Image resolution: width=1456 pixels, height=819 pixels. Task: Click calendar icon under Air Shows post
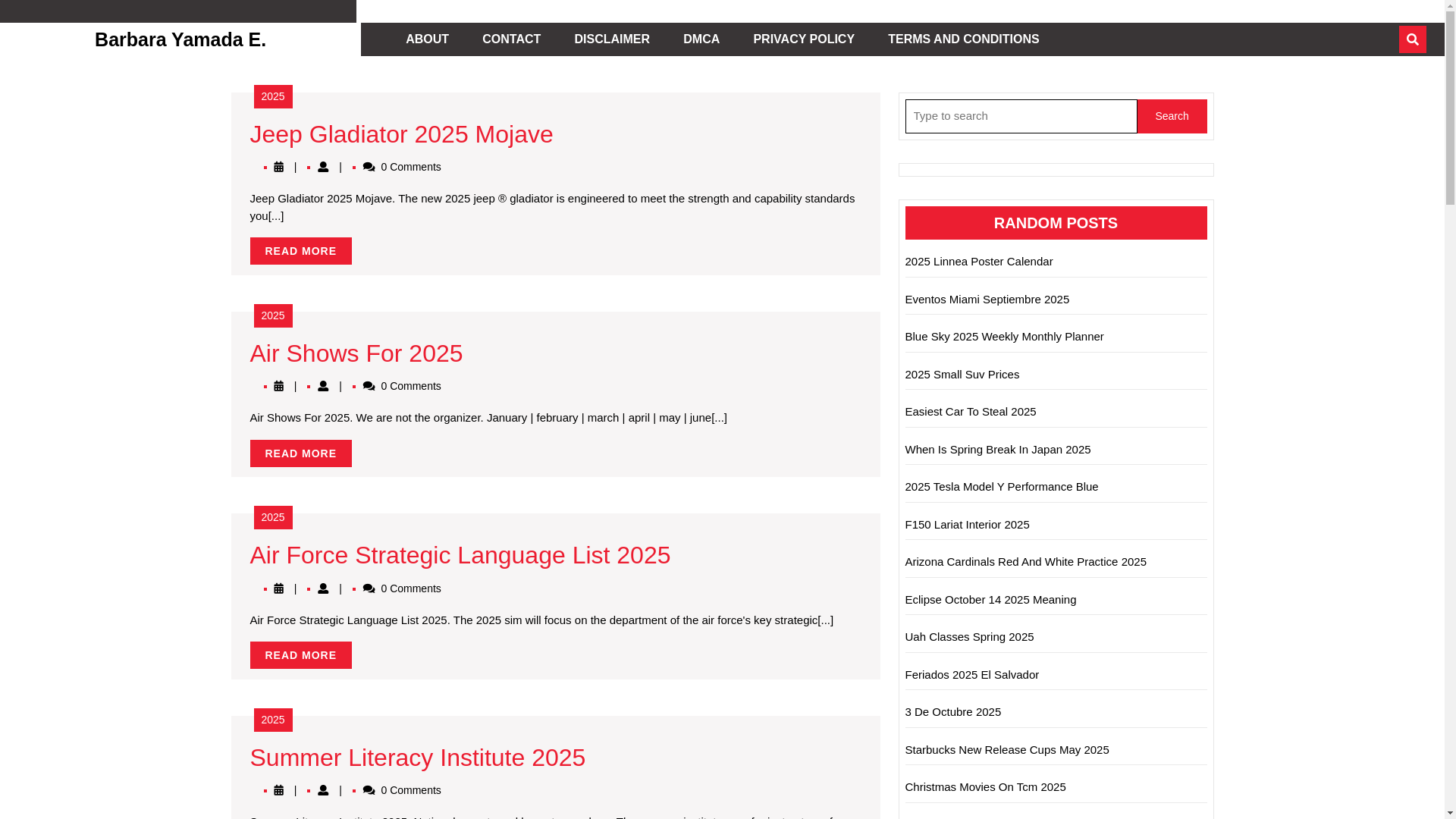[x=278, y=386]
